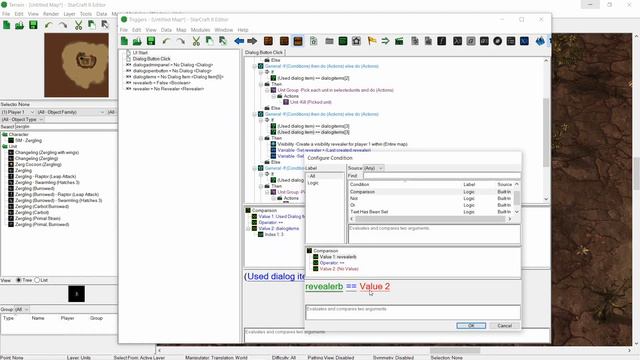Click the green revealerb link
The width and height of the screenshot is (640, 360).
click(324, 287)
